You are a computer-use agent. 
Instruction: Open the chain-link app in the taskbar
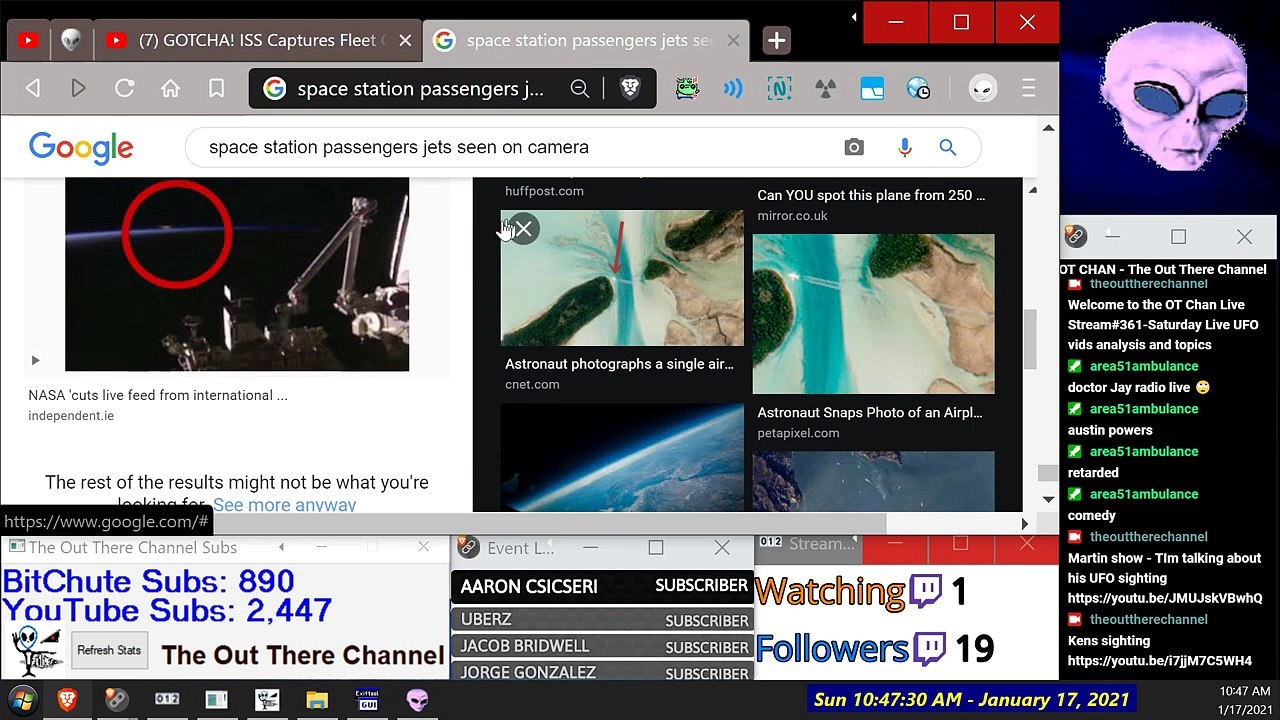pos(117,700)
